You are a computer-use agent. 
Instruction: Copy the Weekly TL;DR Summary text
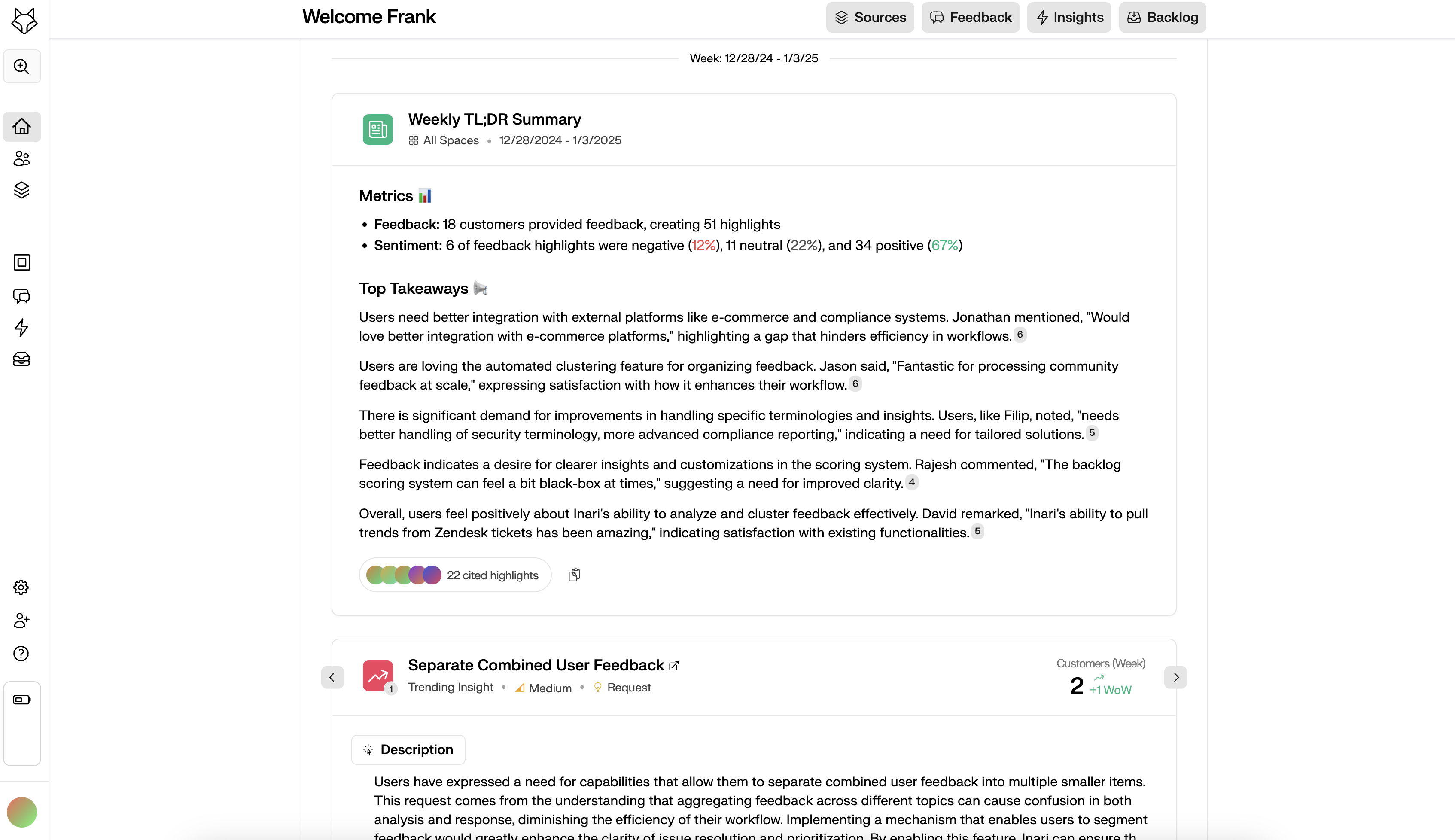[574, 574]
